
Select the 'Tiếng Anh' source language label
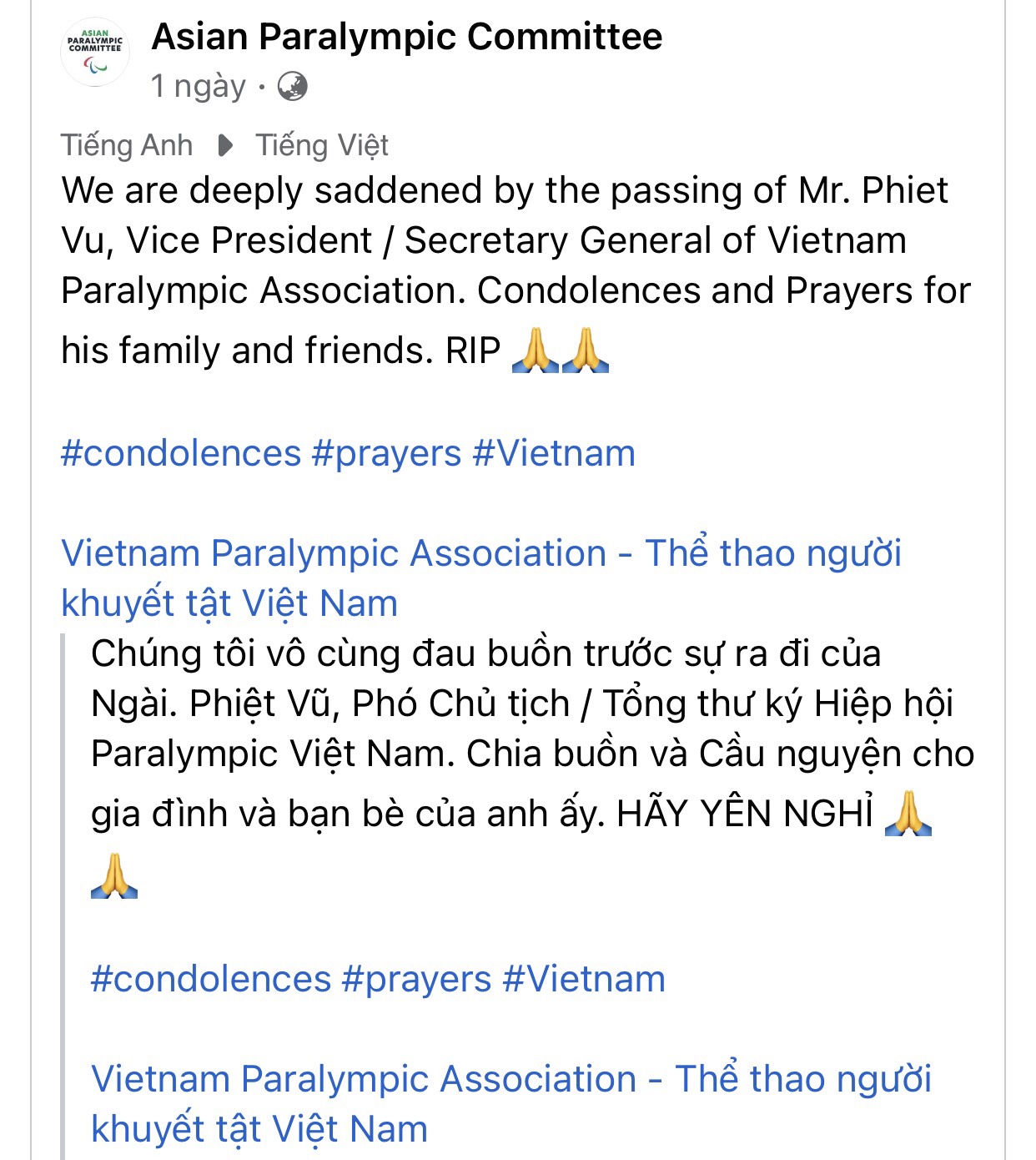127,145
